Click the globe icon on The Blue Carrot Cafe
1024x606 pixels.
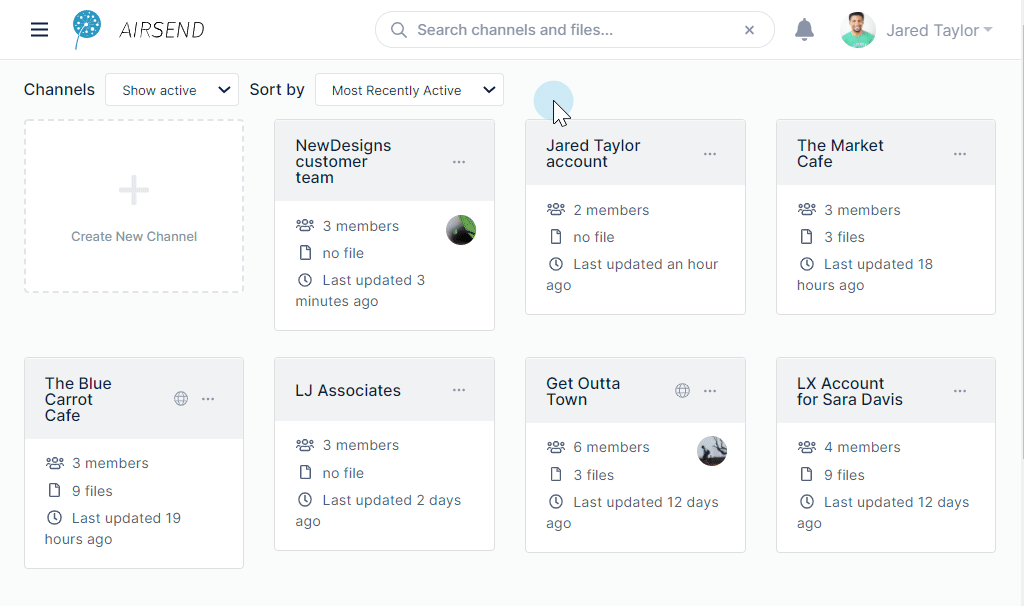[x=181, y=398]
